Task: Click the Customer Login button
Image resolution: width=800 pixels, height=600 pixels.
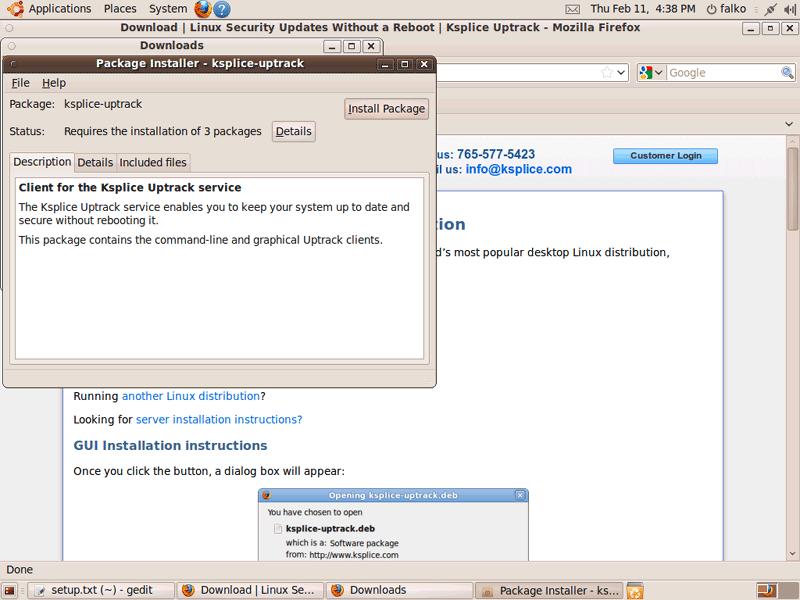Action: 665,156
